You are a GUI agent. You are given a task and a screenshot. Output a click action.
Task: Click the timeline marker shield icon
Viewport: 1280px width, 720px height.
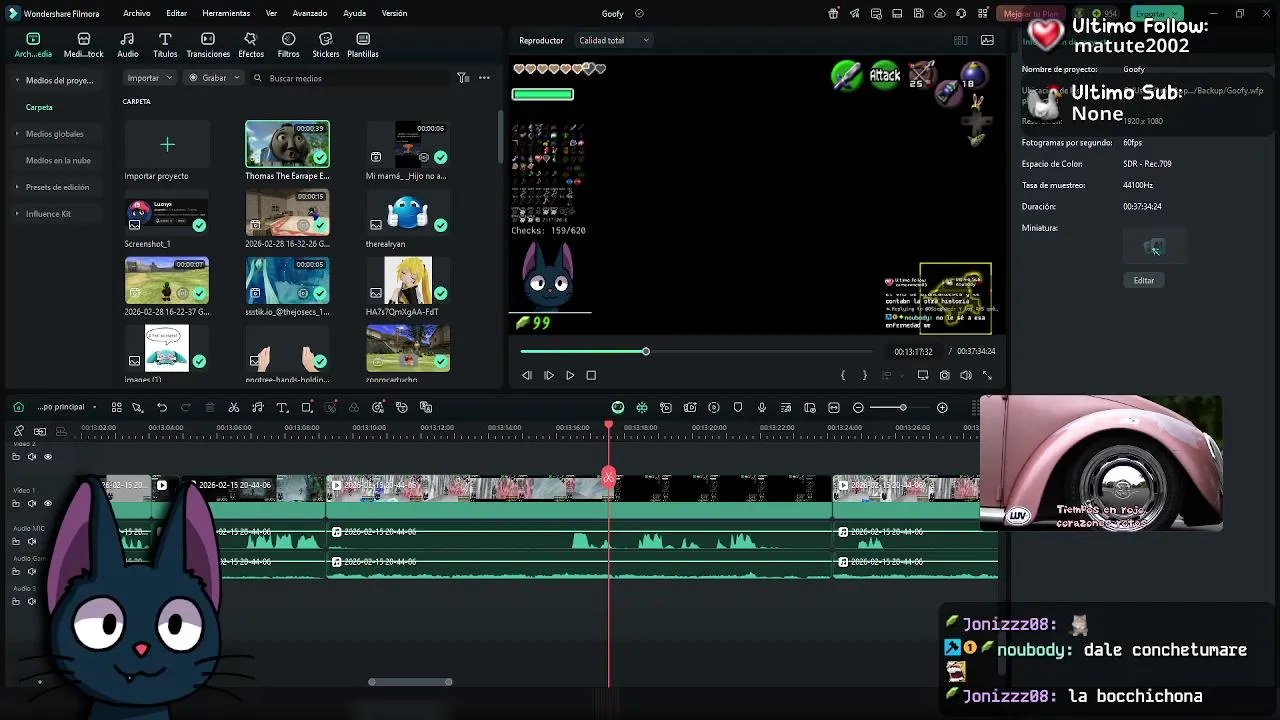pyautogui.click(x=738, y=407)
